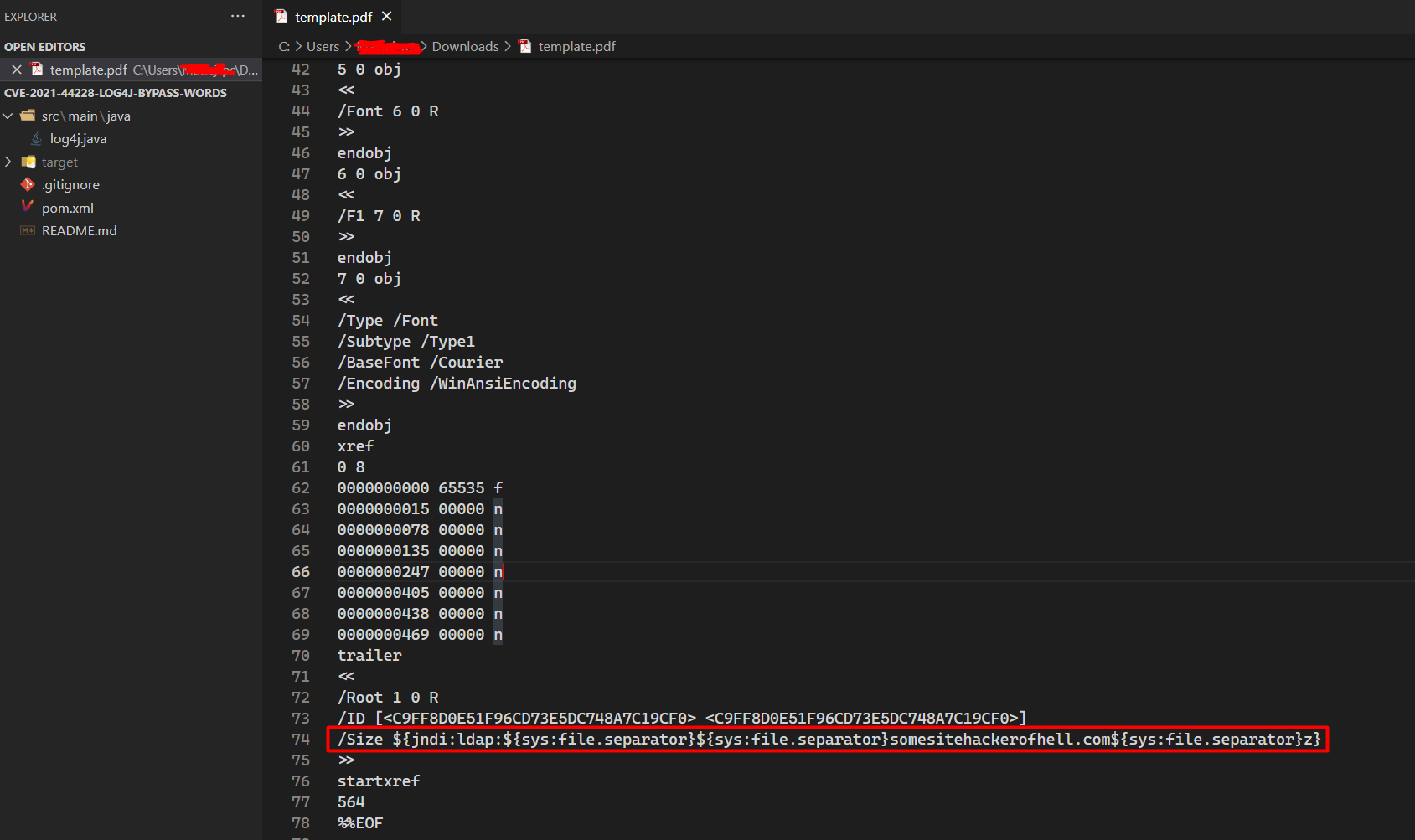
Task: Click the '/F1 7 0 R' text
Action: click(x=379, y=216)
